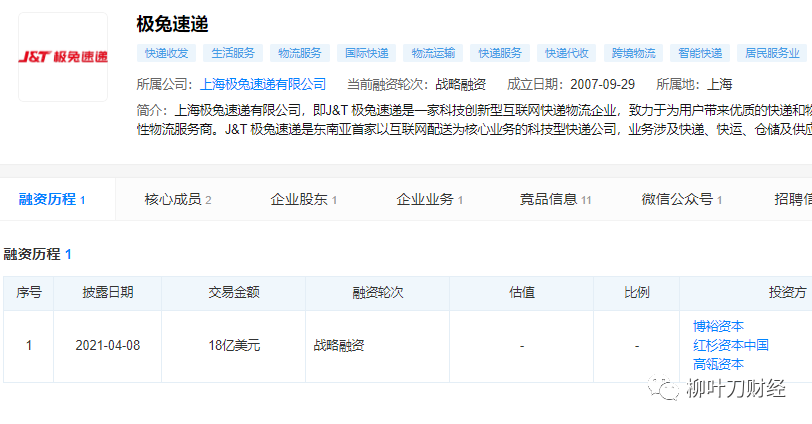The image size is (812, 424).
Task: Open the 博裕资本 investor link
Action: click(x=718, y=326)
